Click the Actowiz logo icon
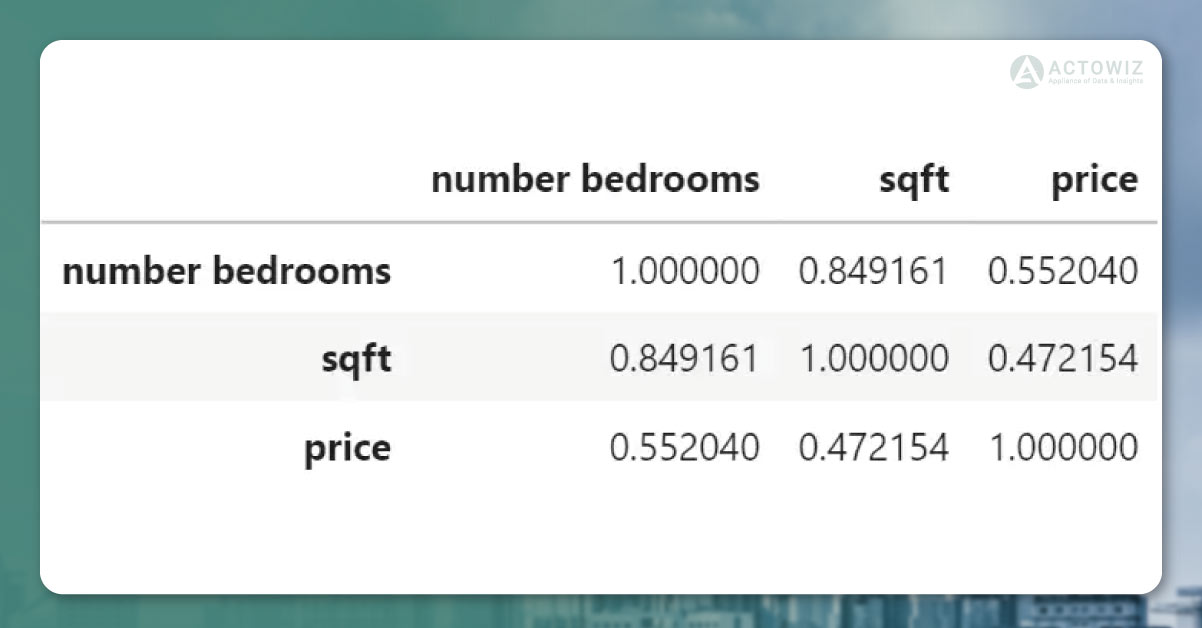1202x628 pixels. [1026, 72]
